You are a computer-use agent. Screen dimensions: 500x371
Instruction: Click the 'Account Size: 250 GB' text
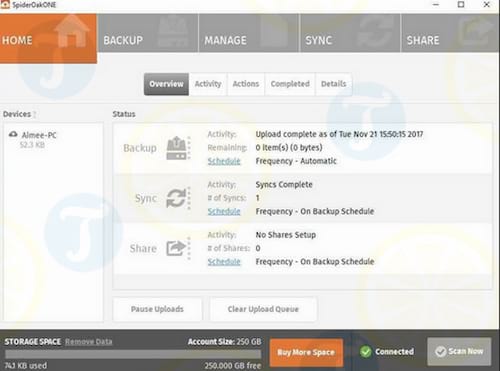(x=224, y=342)
